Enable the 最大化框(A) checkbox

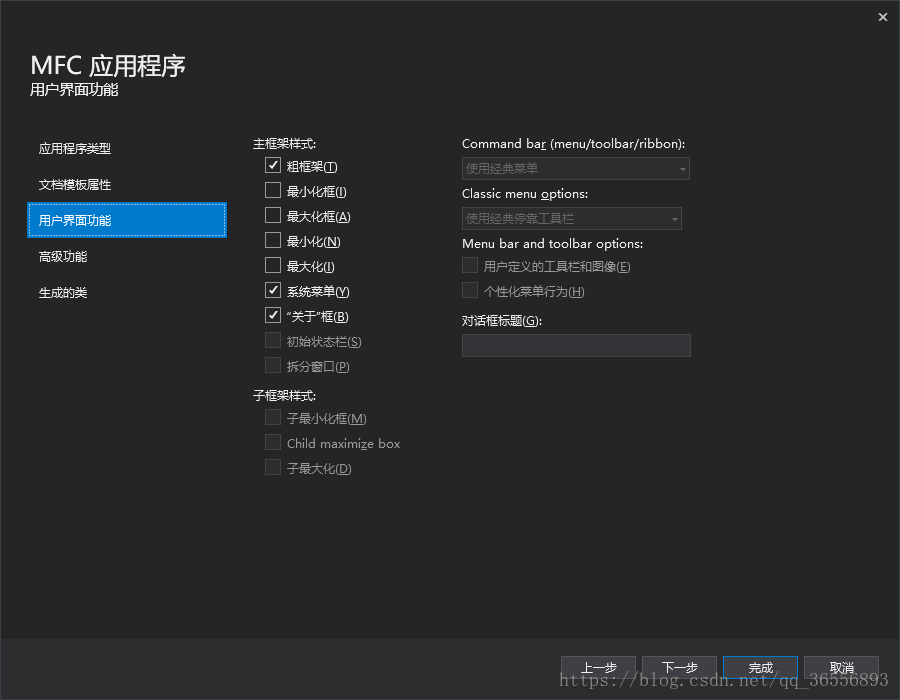tap(273, 215)
